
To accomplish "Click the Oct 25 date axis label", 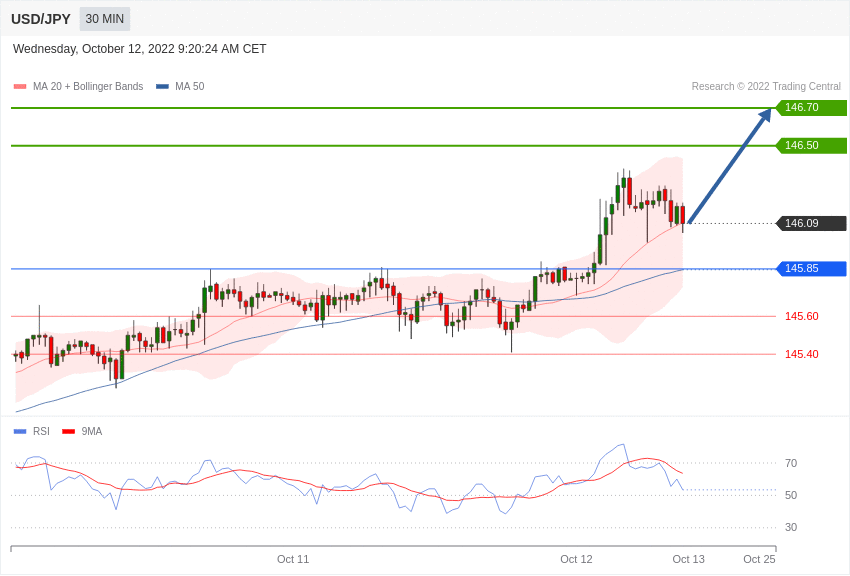I will (759, 559).
